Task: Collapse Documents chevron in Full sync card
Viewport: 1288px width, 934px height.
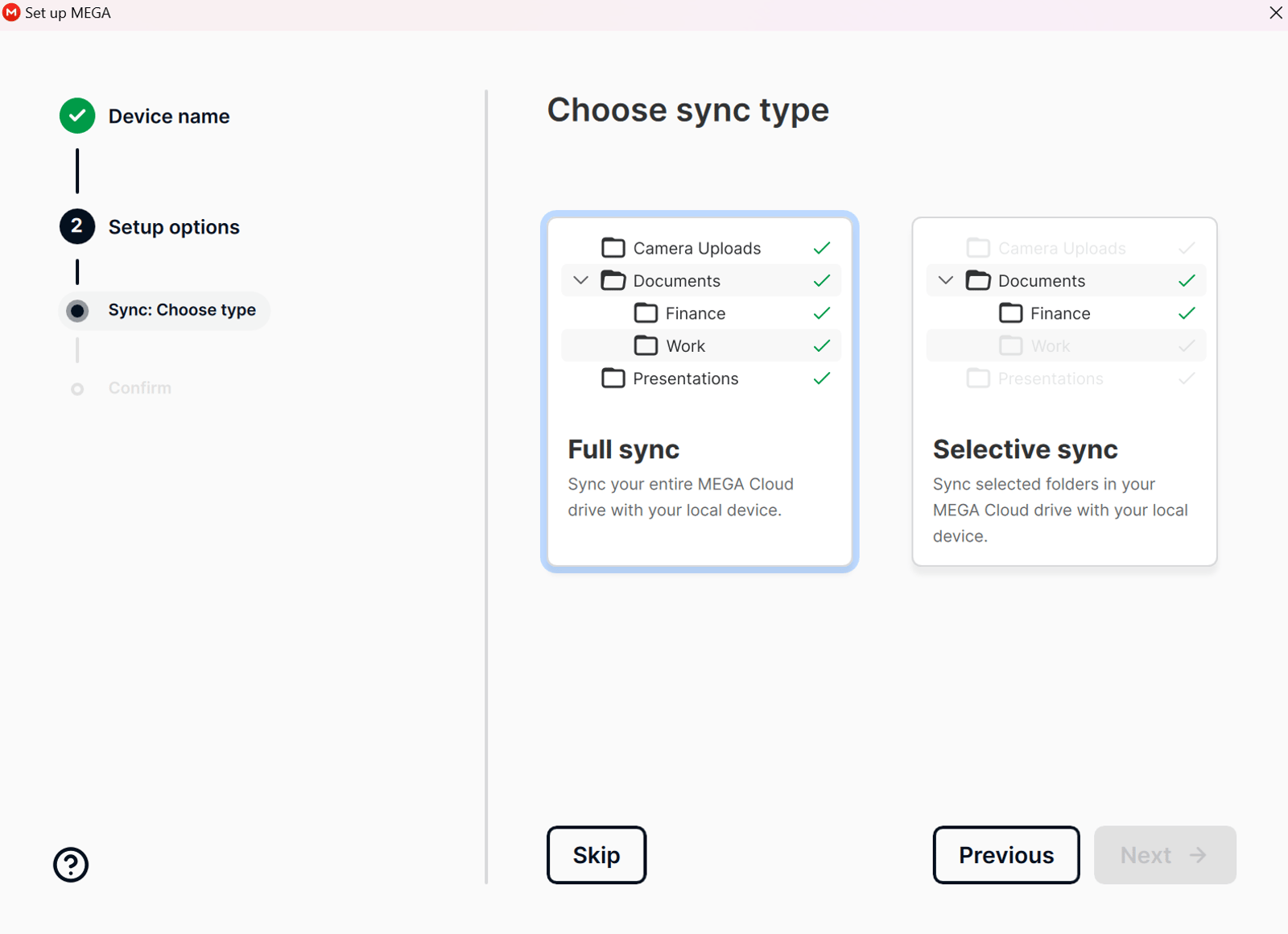Action: click(x=580, y=280)
